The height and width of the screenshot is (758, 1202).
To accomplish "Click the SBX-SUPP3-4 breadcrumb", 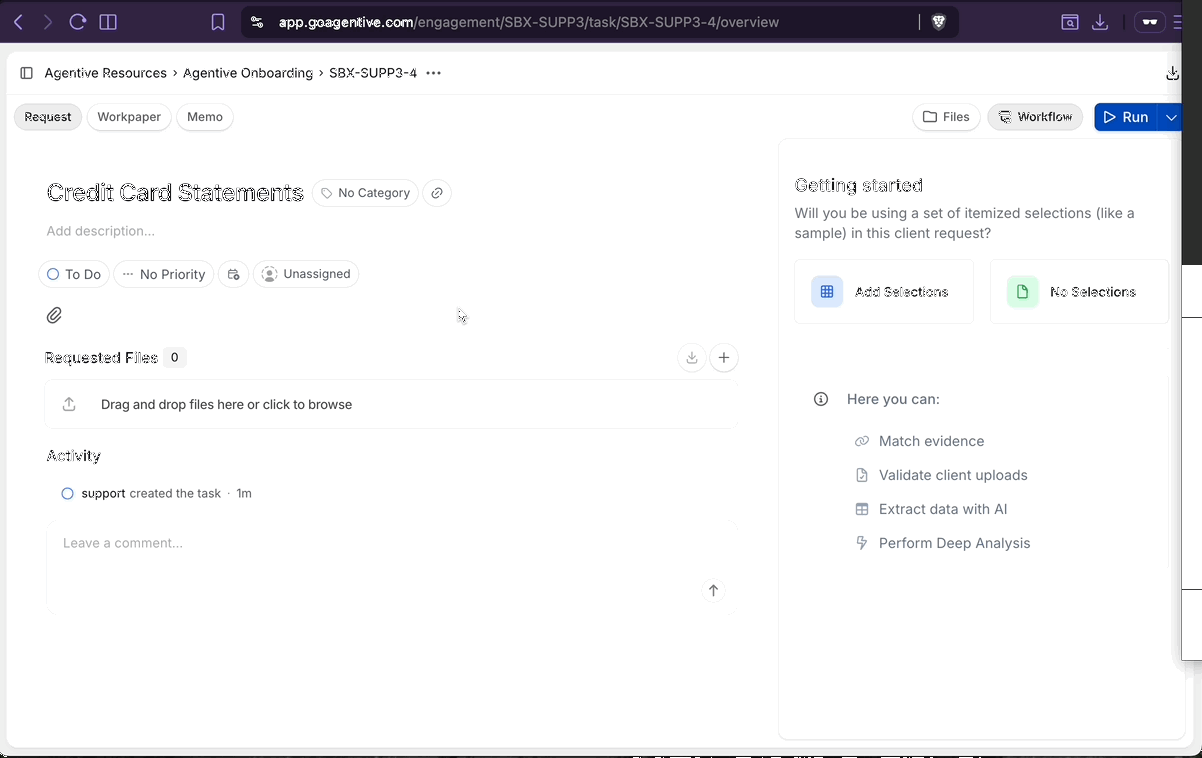I will (x=373, y=73).
